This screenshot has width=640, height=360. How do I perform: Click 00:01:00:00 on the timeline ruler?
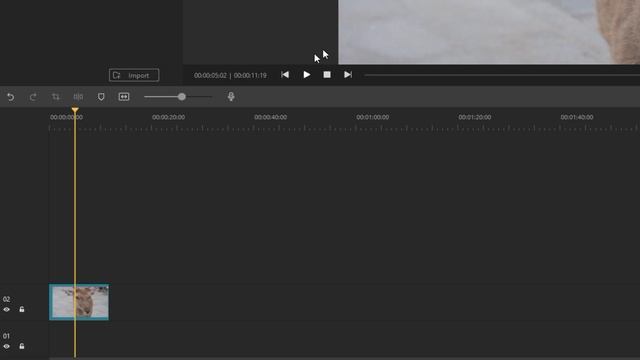pyautogui.click(x=373, y=117)
